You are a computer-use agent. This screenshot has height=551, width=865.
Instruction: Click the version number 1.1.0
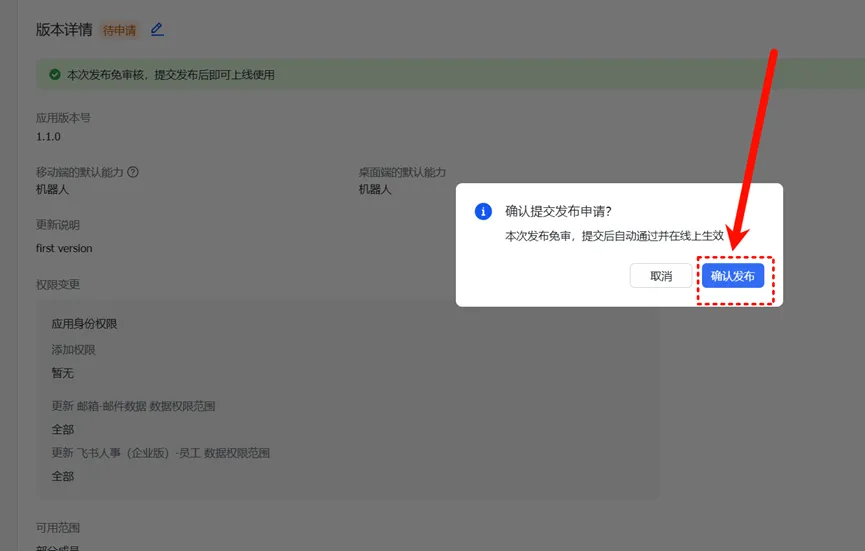click(x=49, y=137)
